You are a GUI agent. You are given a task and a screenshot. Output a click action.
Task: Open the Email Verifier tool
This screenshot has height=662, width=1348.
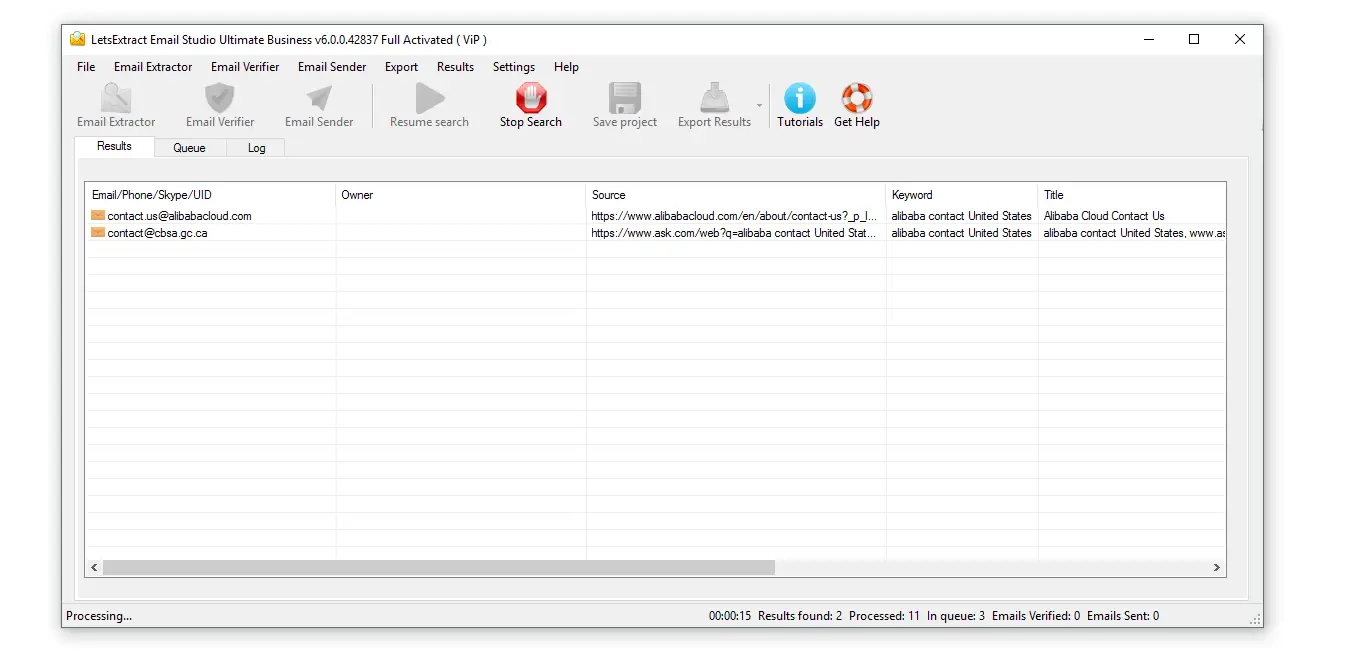pyautogui.click(x=219, y=104)
